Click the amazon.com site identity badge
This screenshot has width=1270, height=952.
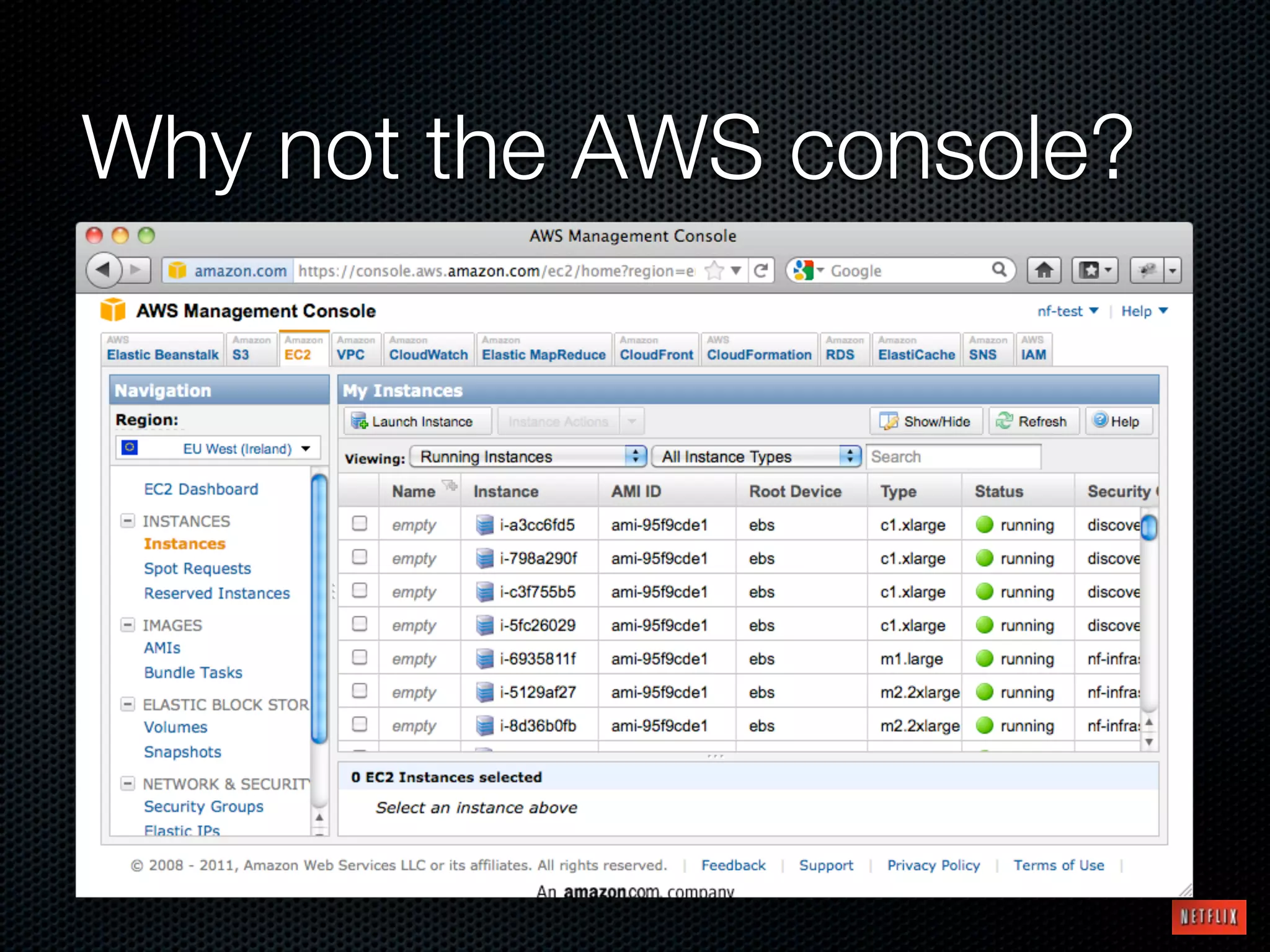point(228,271)
